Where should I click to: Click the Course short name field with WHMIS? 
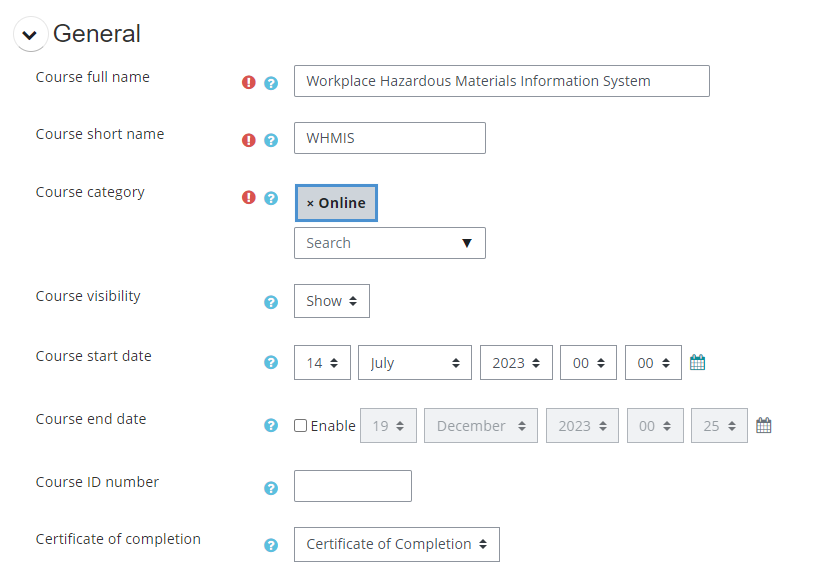389,138
